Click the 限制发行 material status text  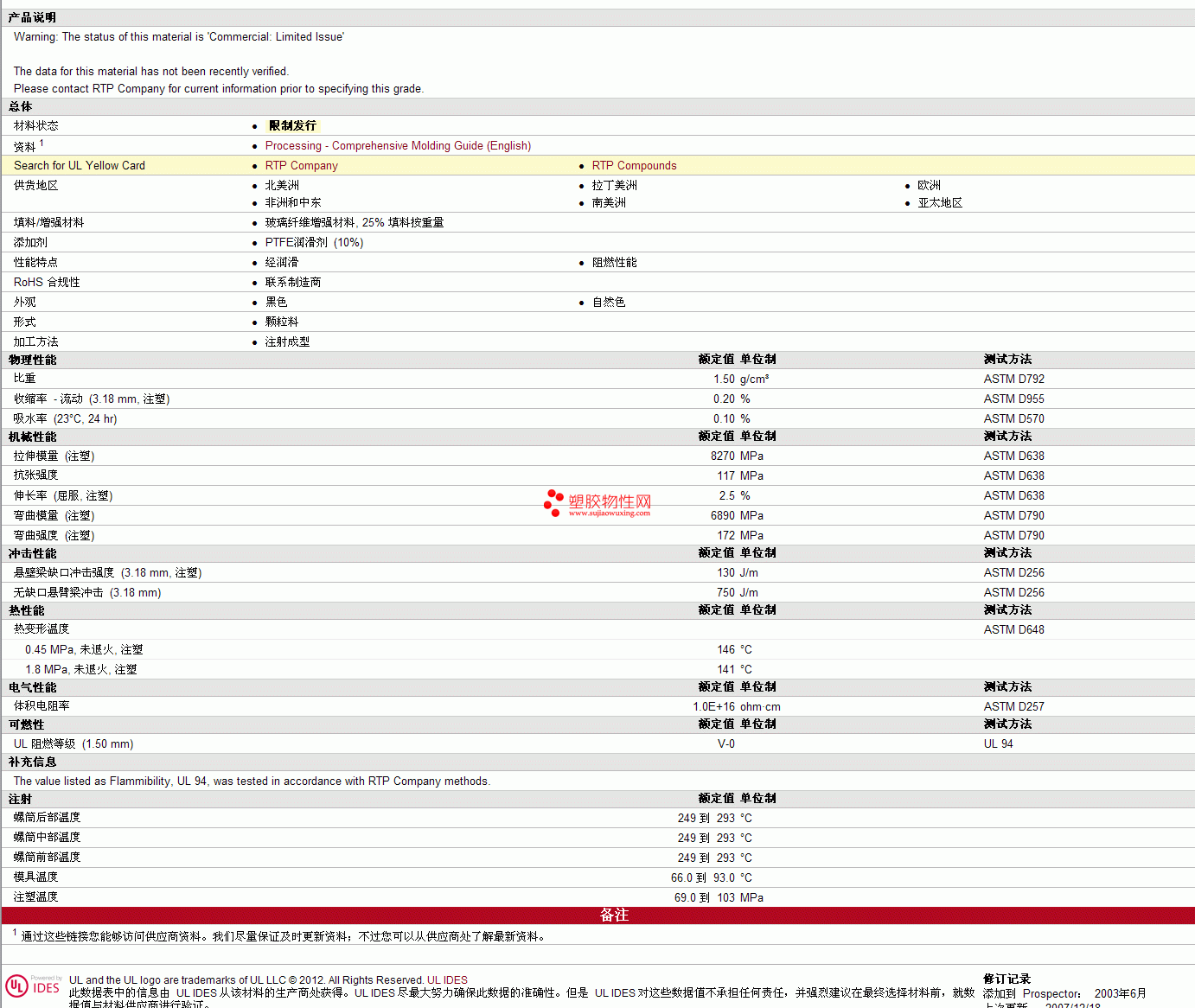[292, 126]
